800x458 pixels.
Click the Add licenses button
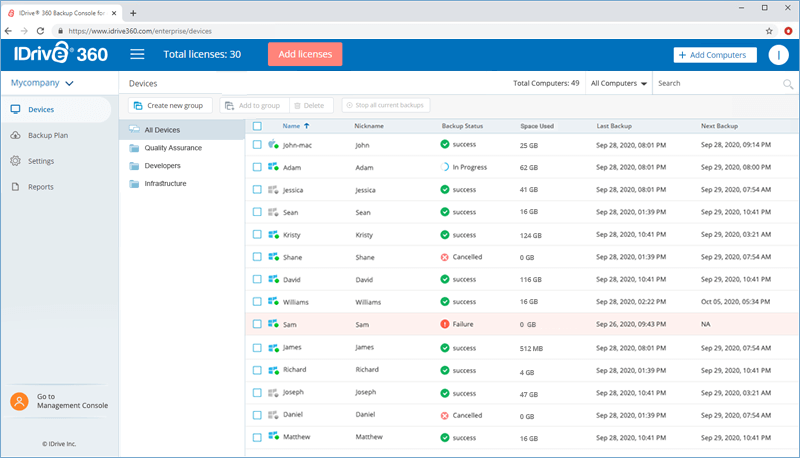coord(305,54)
